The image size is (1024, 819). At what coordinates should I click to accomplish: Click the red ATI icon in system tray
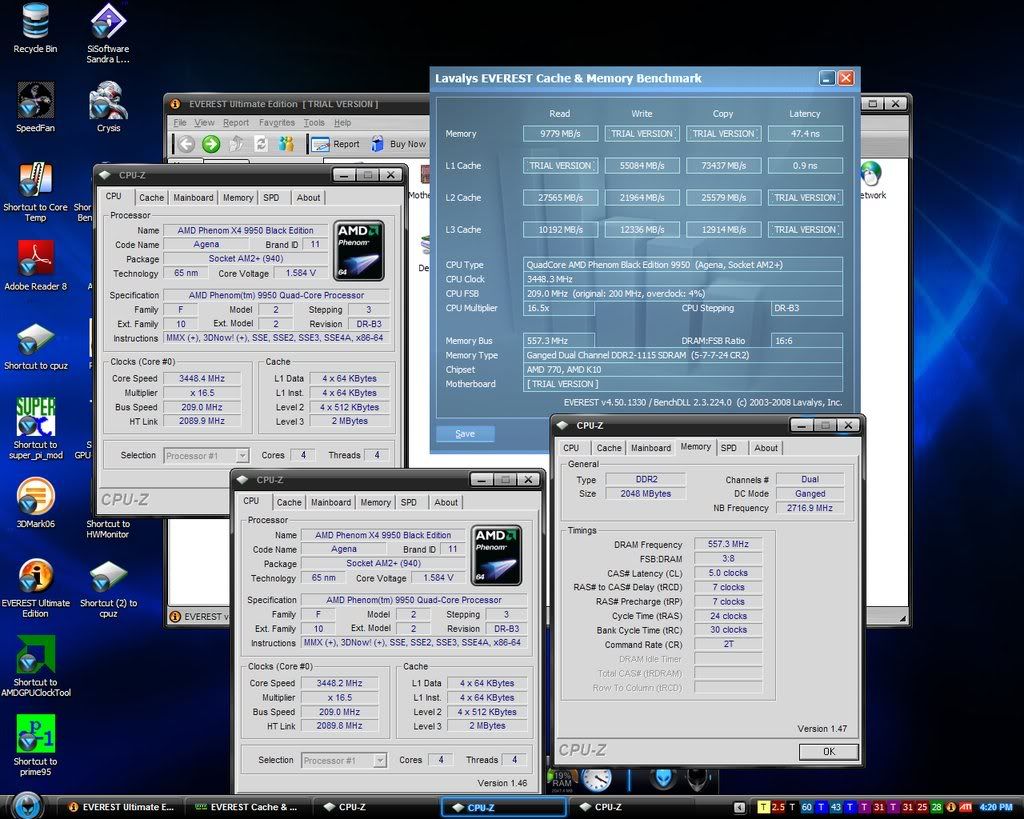click(x=965, y=807)
